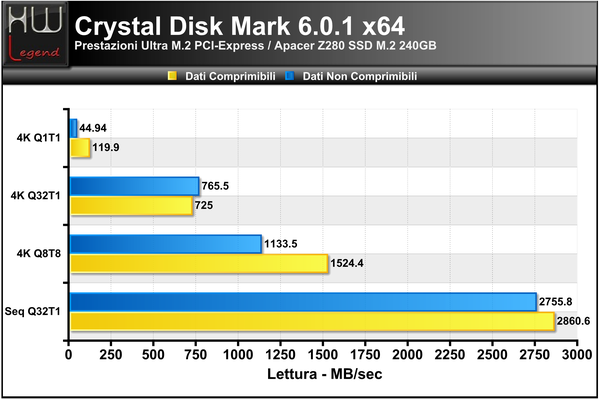This screenshot has height=399, width=600.
Task: Click the 2500 tick on the x-axis
Action: pos(492,355)
